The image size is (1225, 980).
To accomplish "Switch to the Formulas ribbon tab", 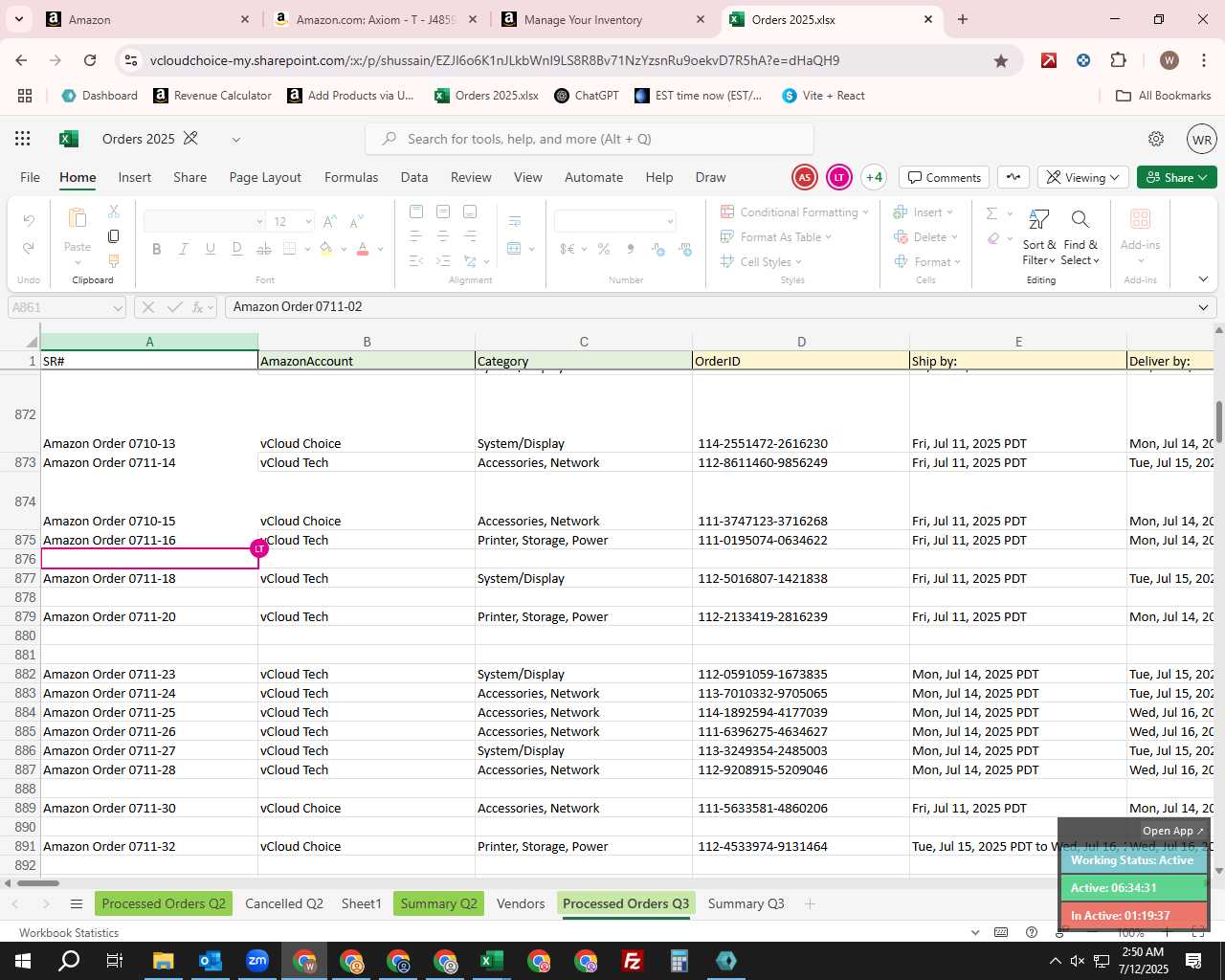I will (351, 177).
